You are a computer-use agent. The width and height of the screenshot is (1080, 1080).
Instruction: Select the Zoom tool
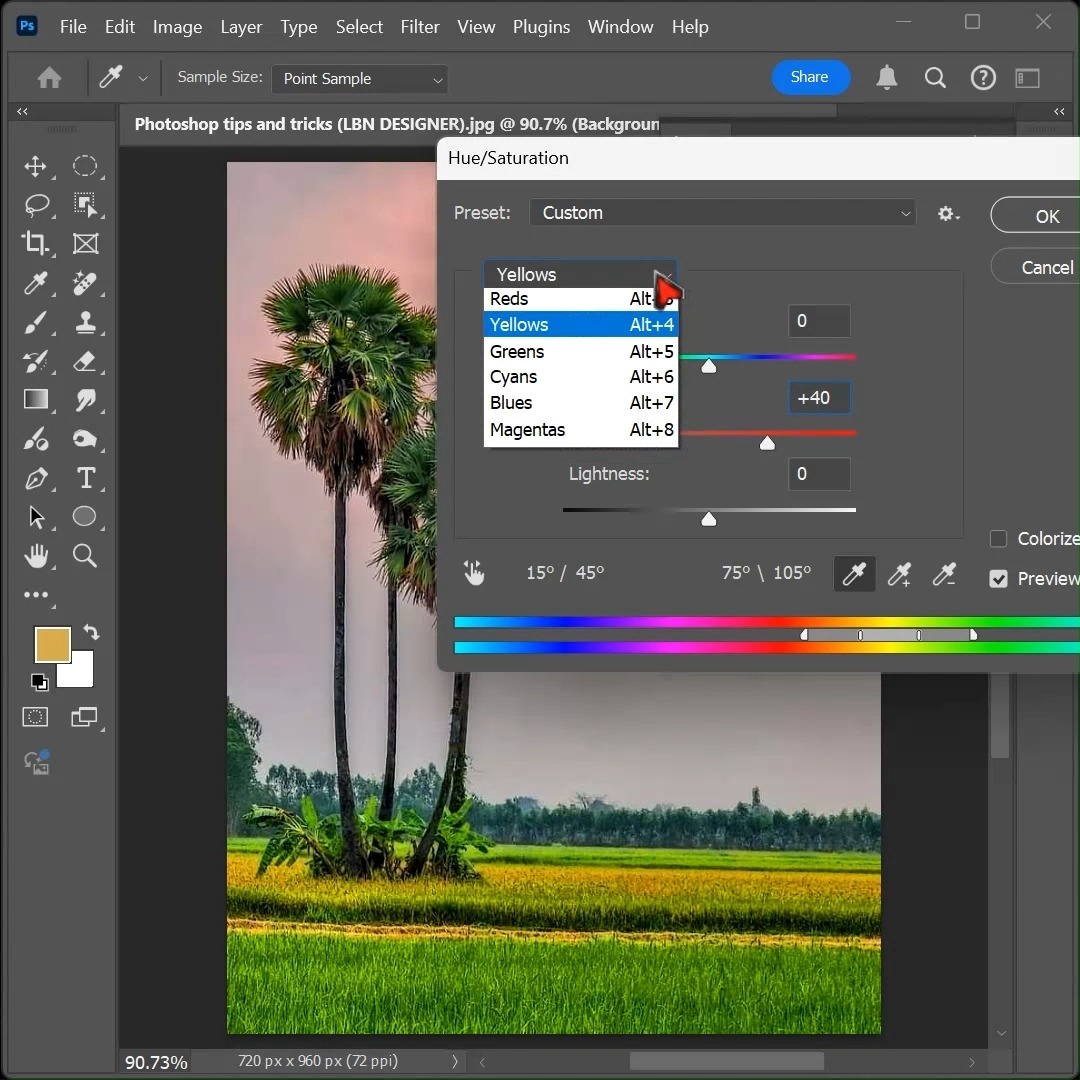pyautogui.click(x=85, y=556)
